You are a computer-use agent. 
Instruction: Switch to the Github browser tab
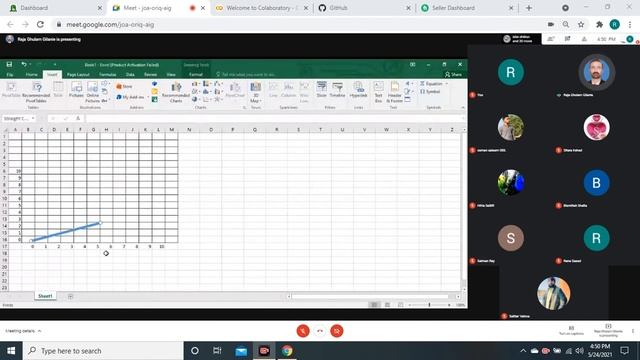tap(365, 8)
